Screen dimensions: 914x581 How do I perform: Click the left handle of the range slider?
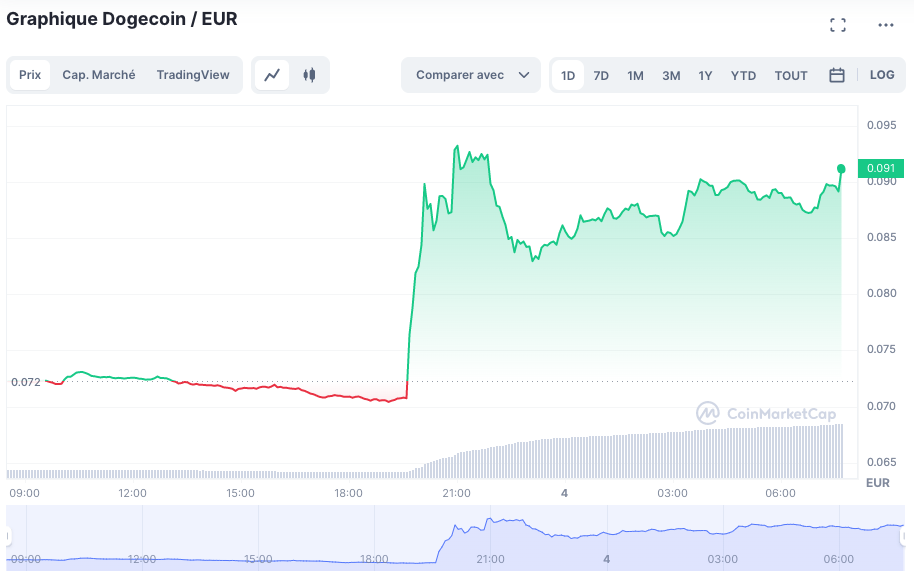click(x=9, y=538)
